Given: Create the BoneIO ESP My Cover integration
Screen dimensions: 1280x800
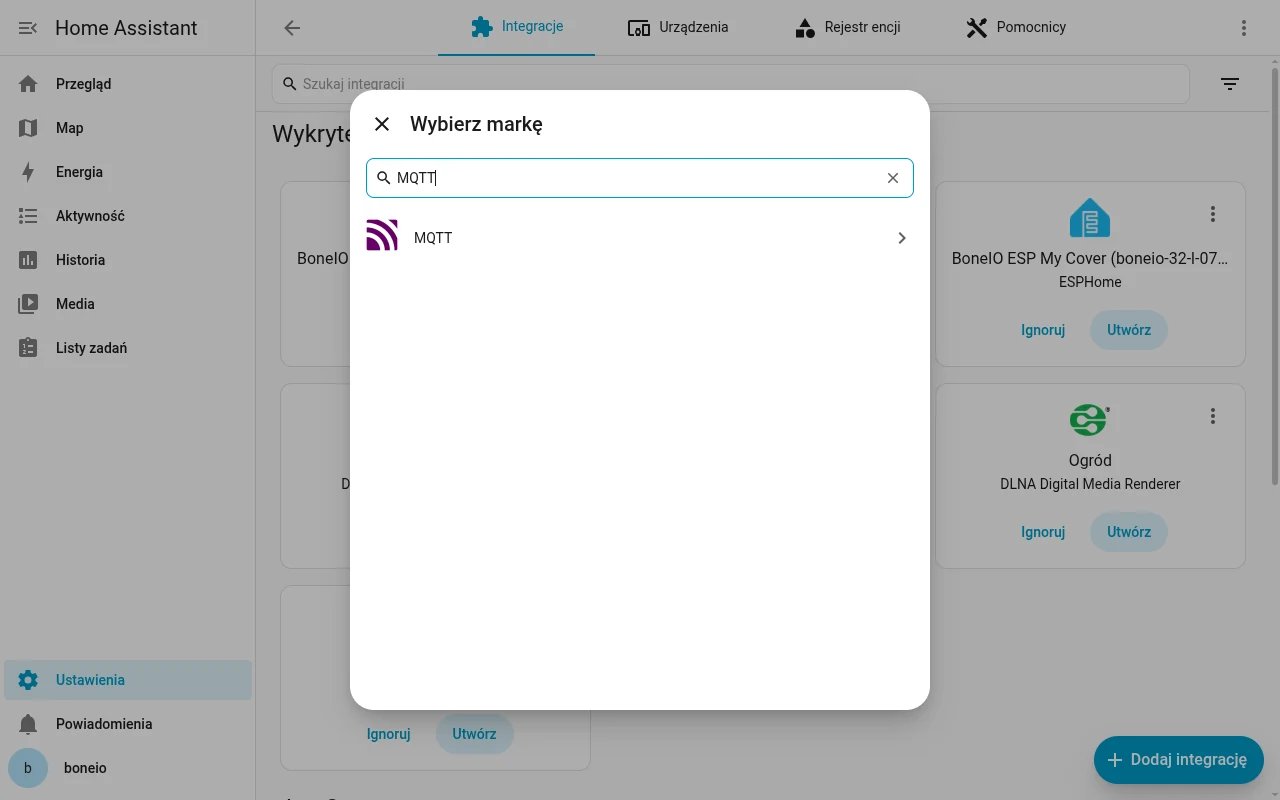Looking at the screenshot, I should tap(1129, 330).
